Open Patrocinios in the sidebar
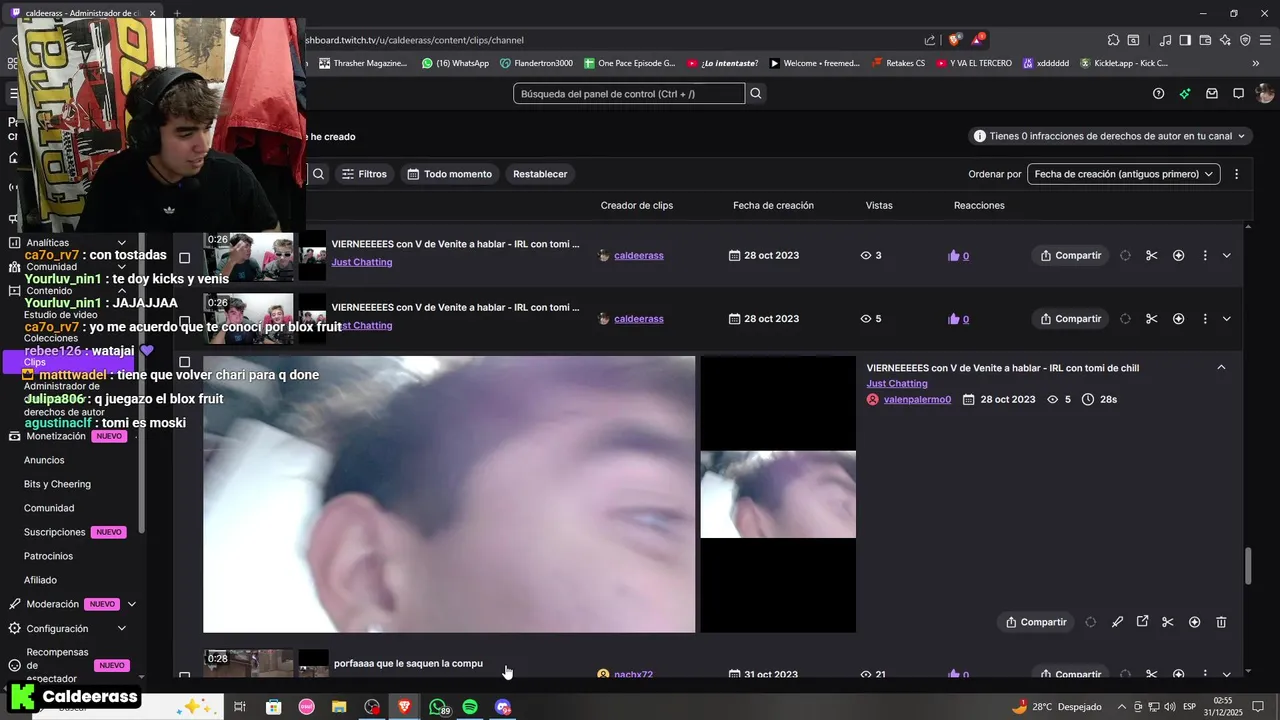 tap(48, 556)
